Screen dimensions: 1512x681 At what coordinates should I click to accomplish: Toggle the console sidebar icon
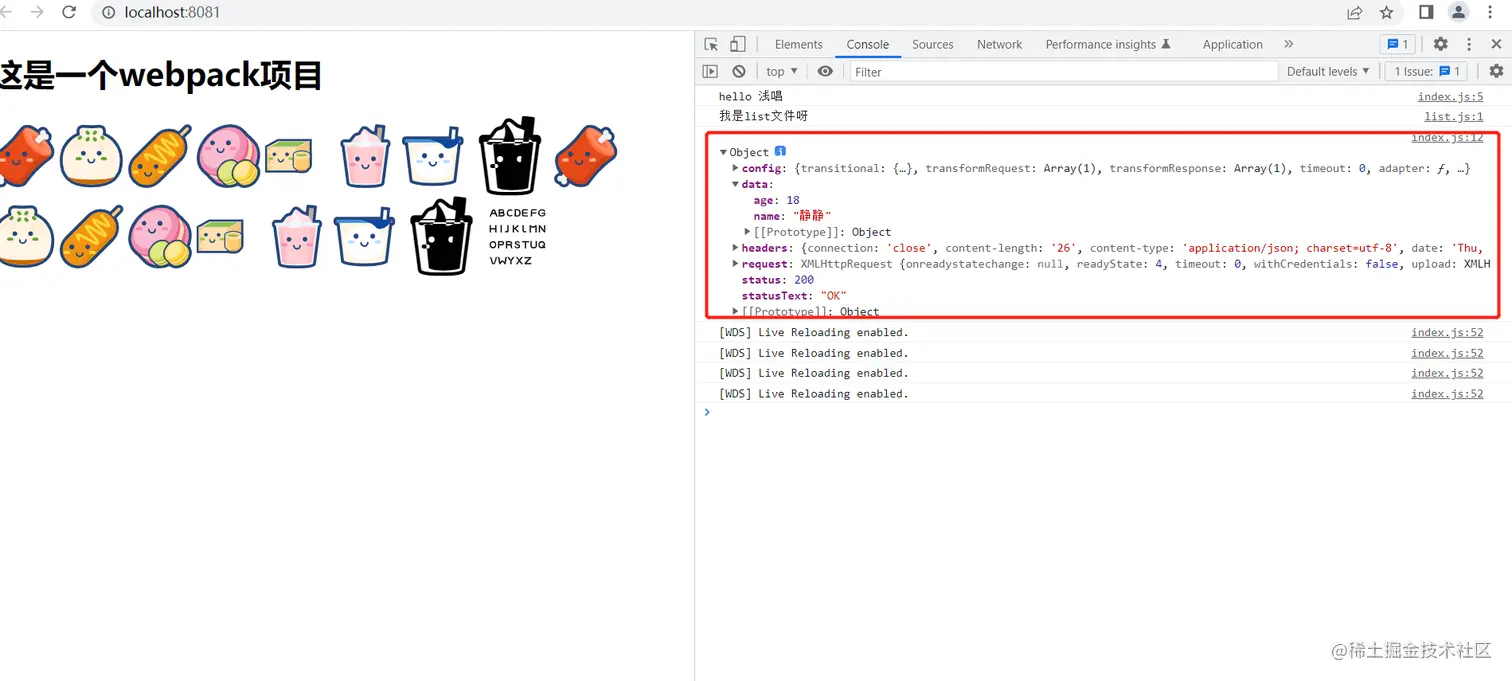710,71
